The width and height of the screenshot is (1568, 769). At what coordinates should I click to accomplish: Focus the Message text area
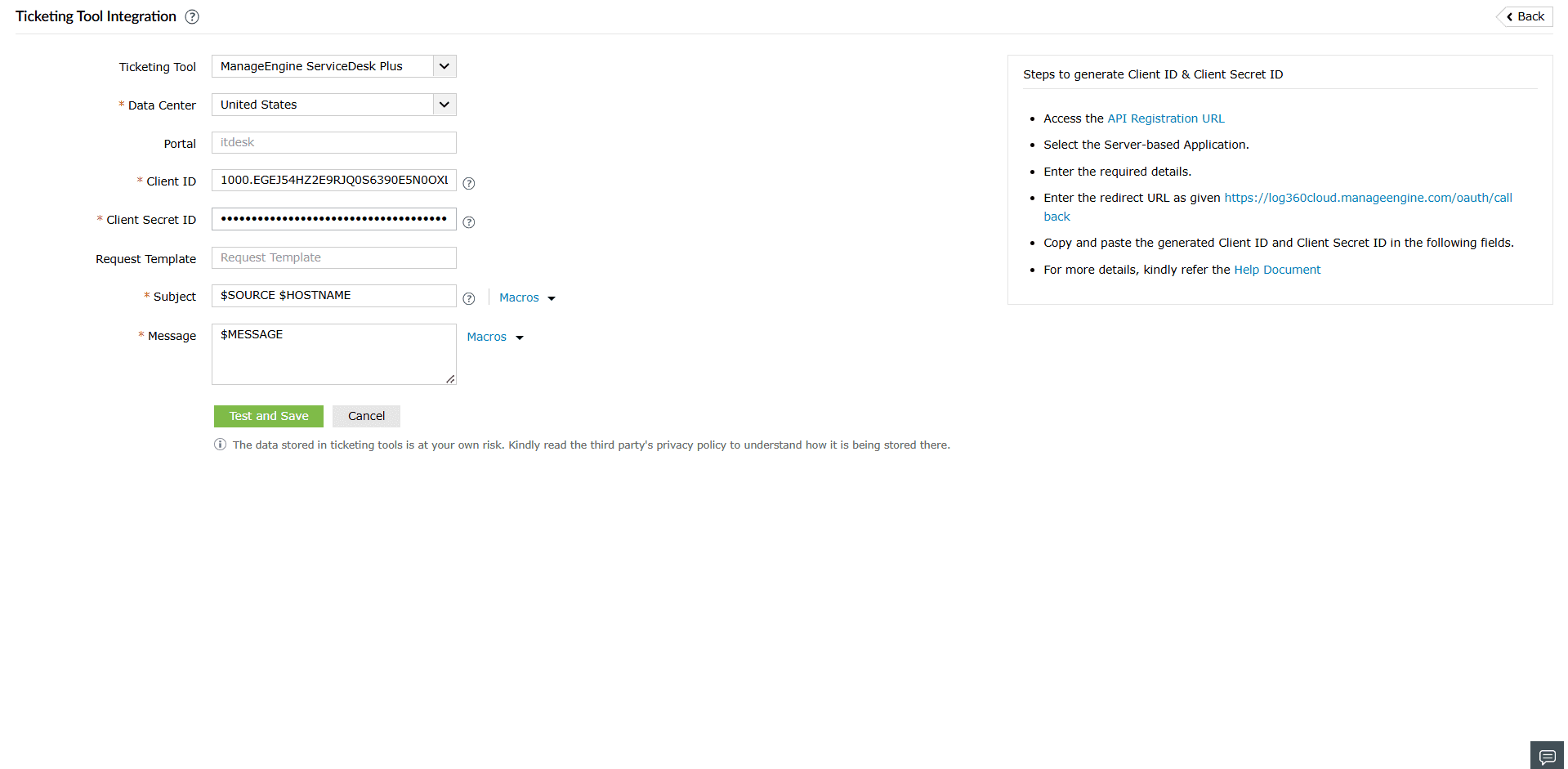(334, 354)
